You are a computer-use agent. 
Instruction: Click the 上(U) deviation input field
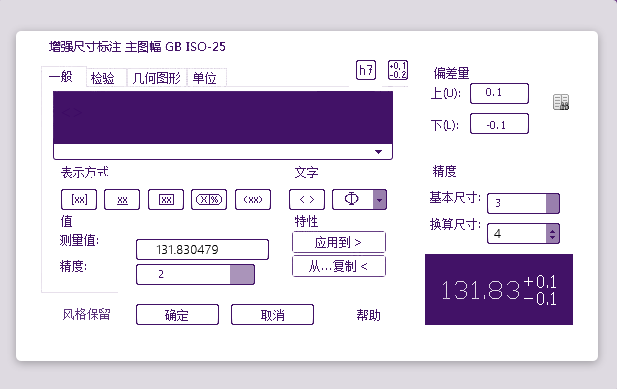[x=499, y=93]
